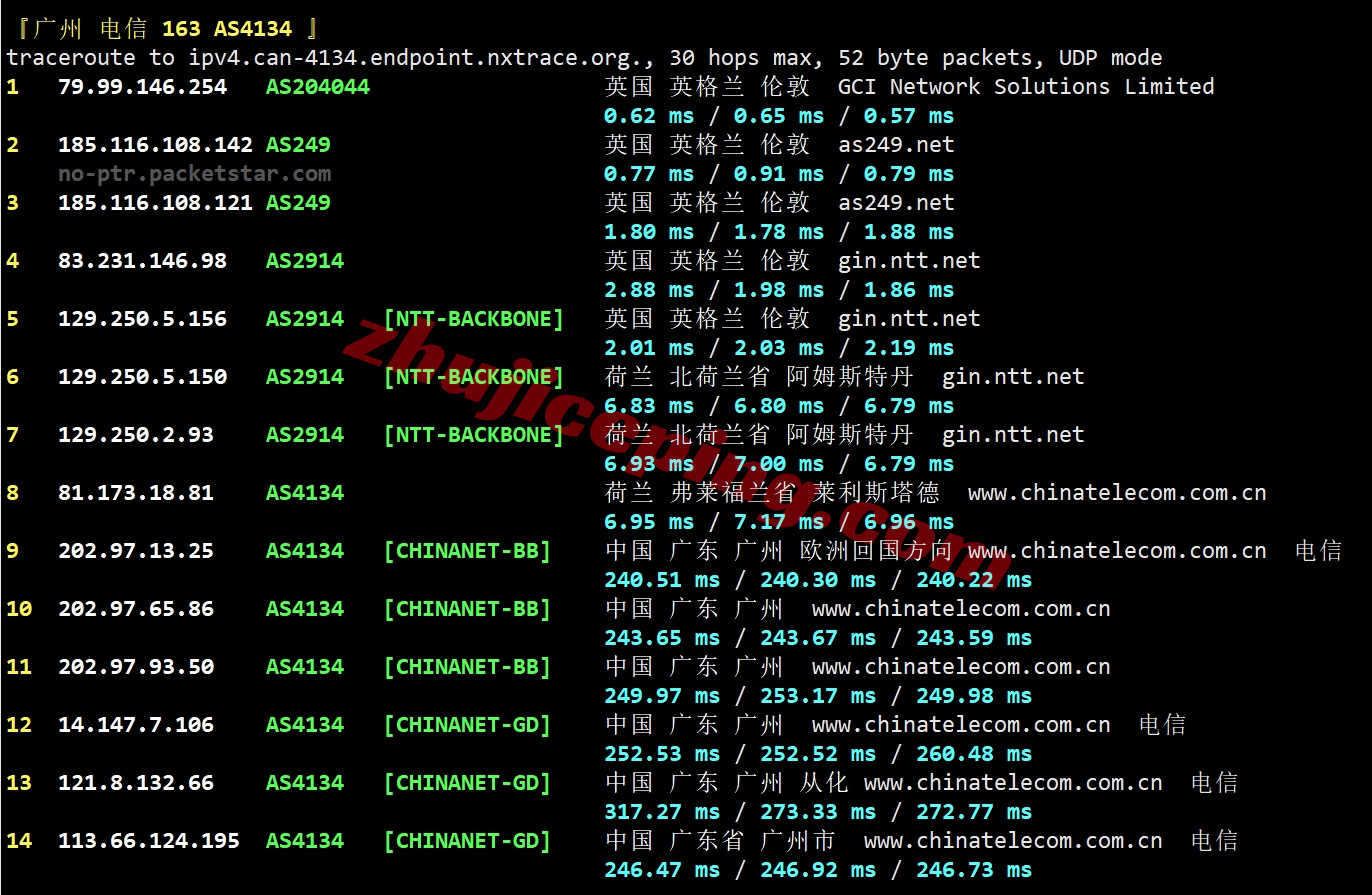Click the final hop IP address 113.66.124.195
This screenshot has height=895, width=1372.
[x=148, y=841]
